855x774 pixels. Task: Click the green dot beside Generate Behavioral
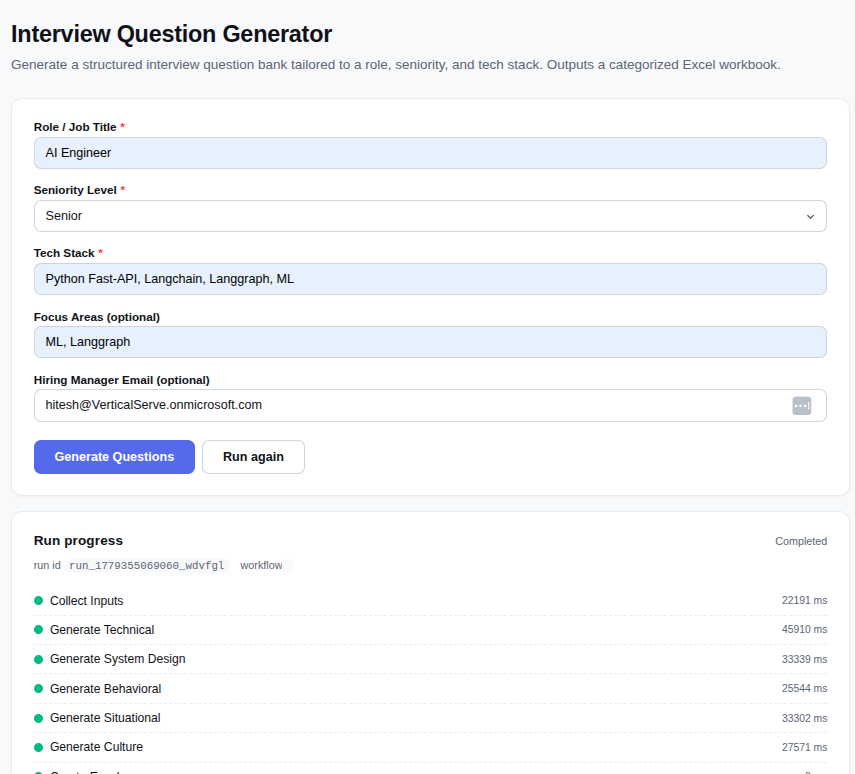click(39, 688)
